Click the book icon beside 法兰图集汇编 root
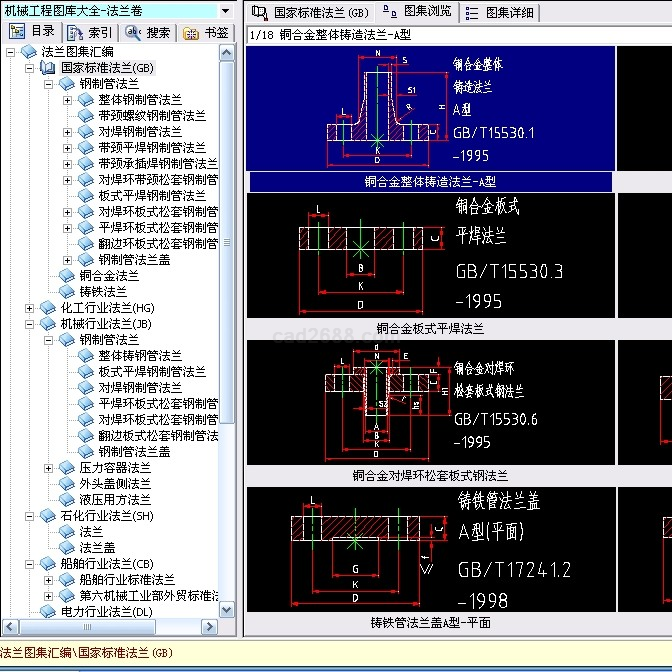The width and height of the screenshot is (672, 672). click(x=29, y=52)
